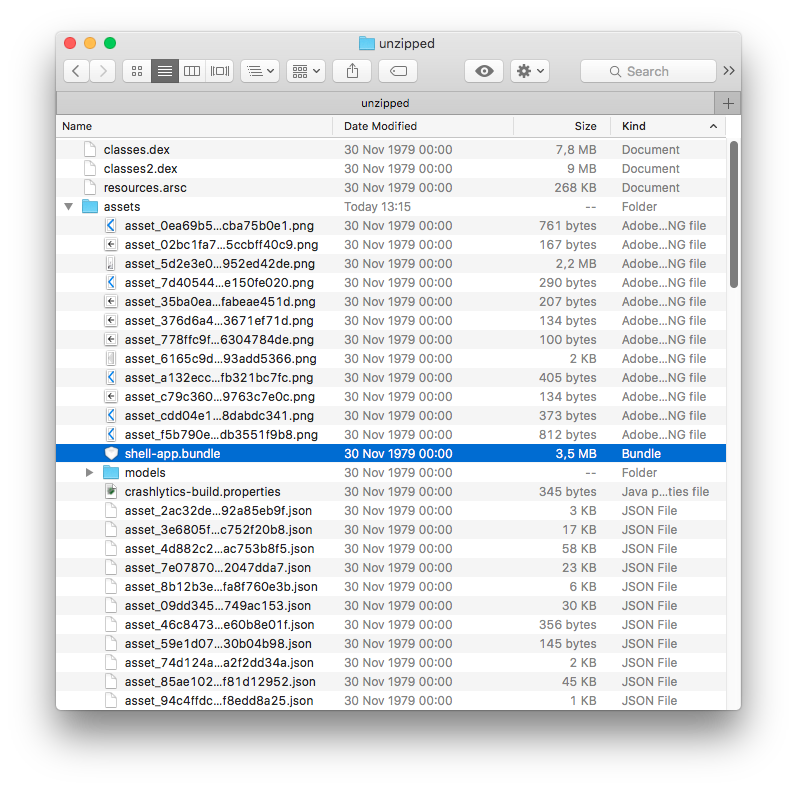Select asset_09dd345...749ac153.json file
The height and width of the screenshot is (790, 797).
tap(391, 605)
